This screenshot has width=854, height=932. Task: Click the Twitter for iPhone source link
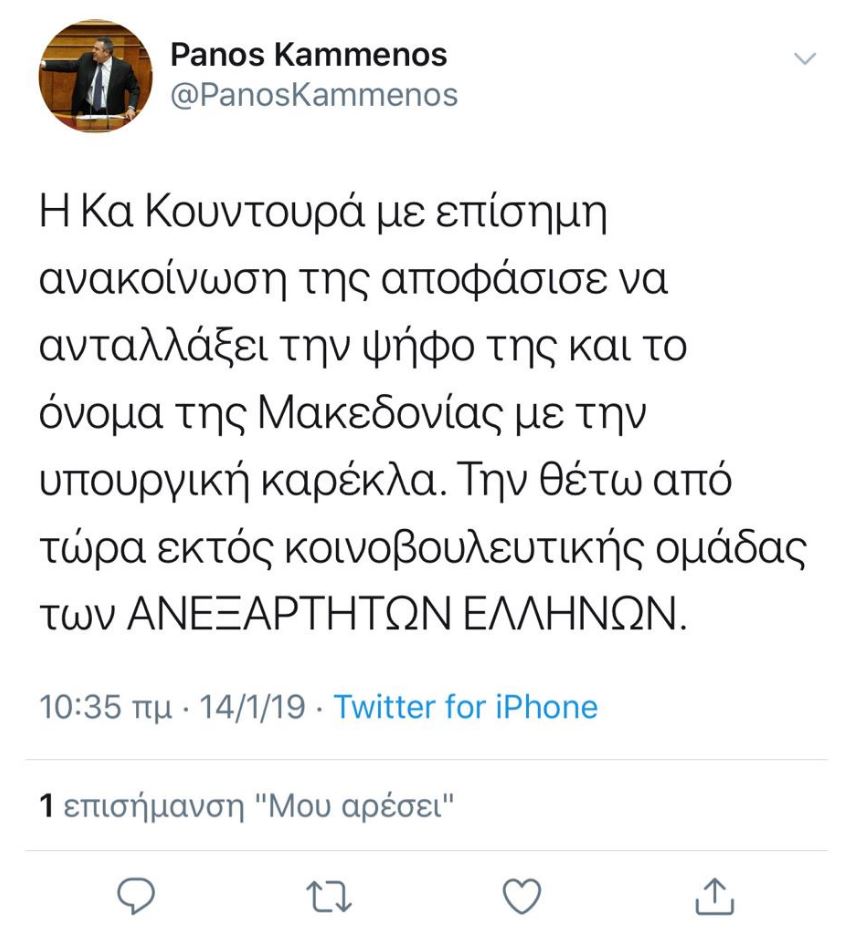point(465,707)
